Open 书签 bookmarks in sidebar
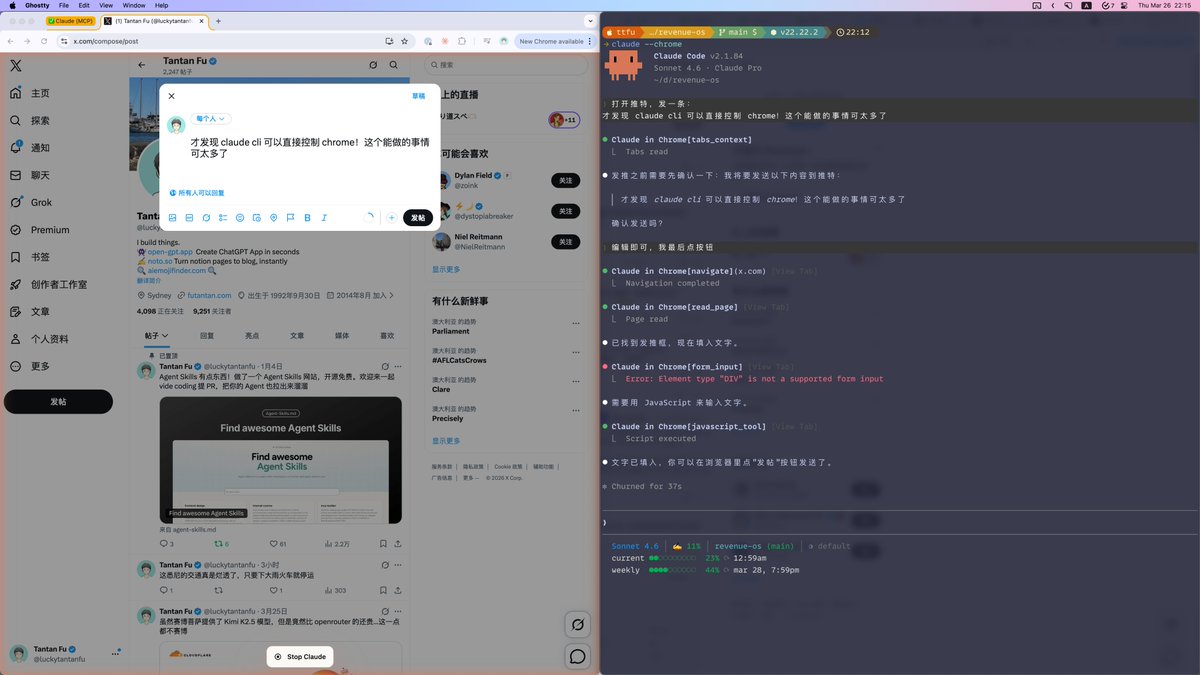This screenshot has height=675, width=1200. pyautogui.click(x=29, y=257)
